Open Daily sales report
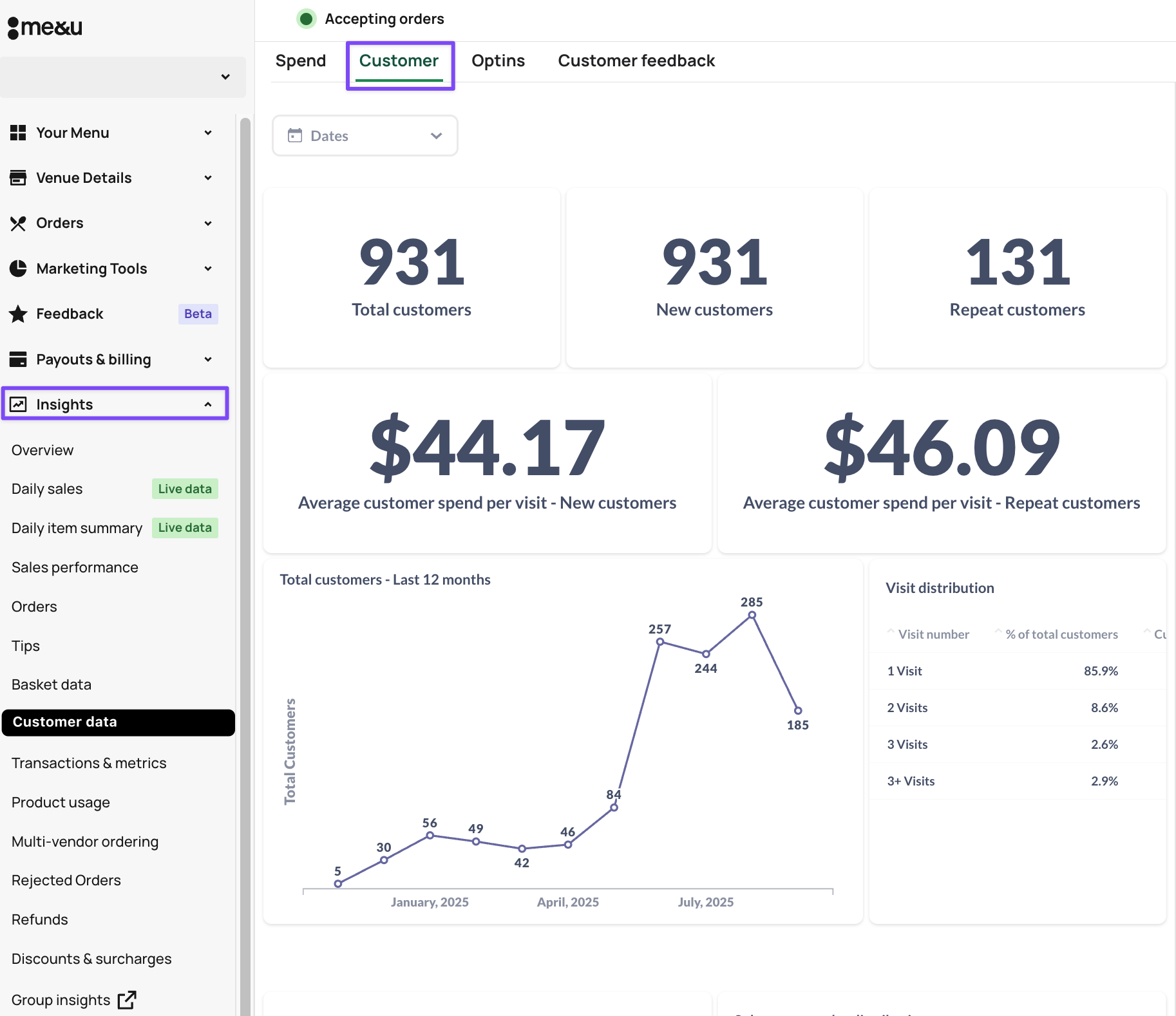This screenshot has height=1016, width=1176. point(47,489)
